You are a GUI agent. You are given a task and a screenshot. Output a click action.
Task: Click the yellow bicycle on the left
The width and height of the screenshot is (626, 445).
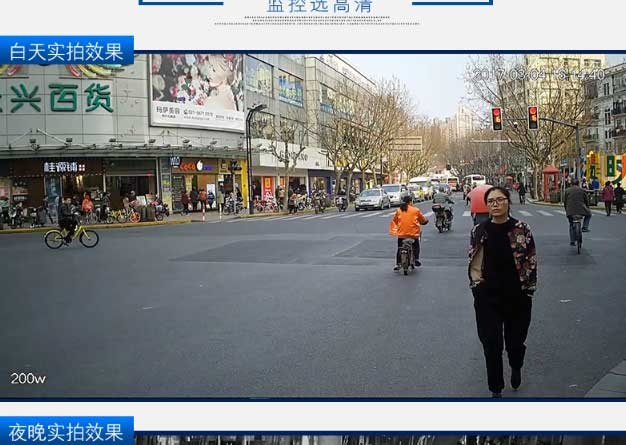71,236
